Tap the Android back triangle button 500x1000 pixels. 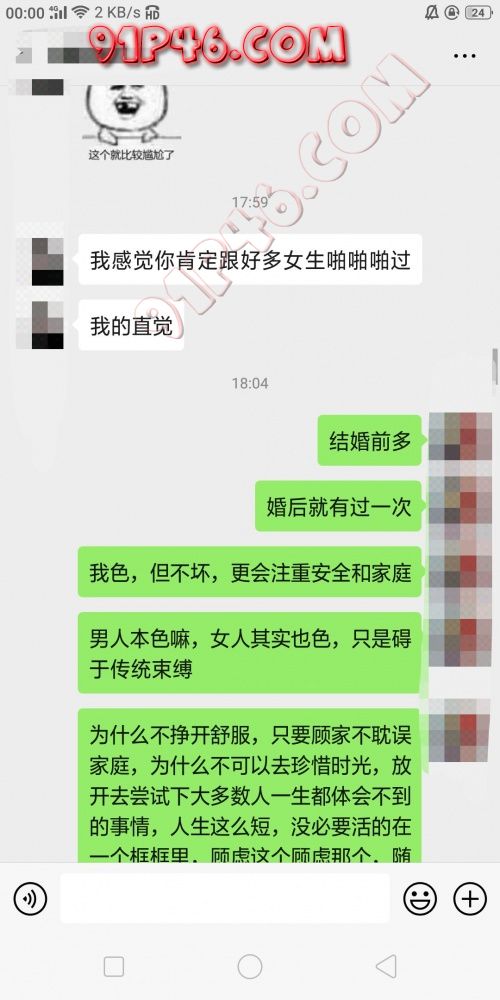pyautogui.click(x=386, y=966)
